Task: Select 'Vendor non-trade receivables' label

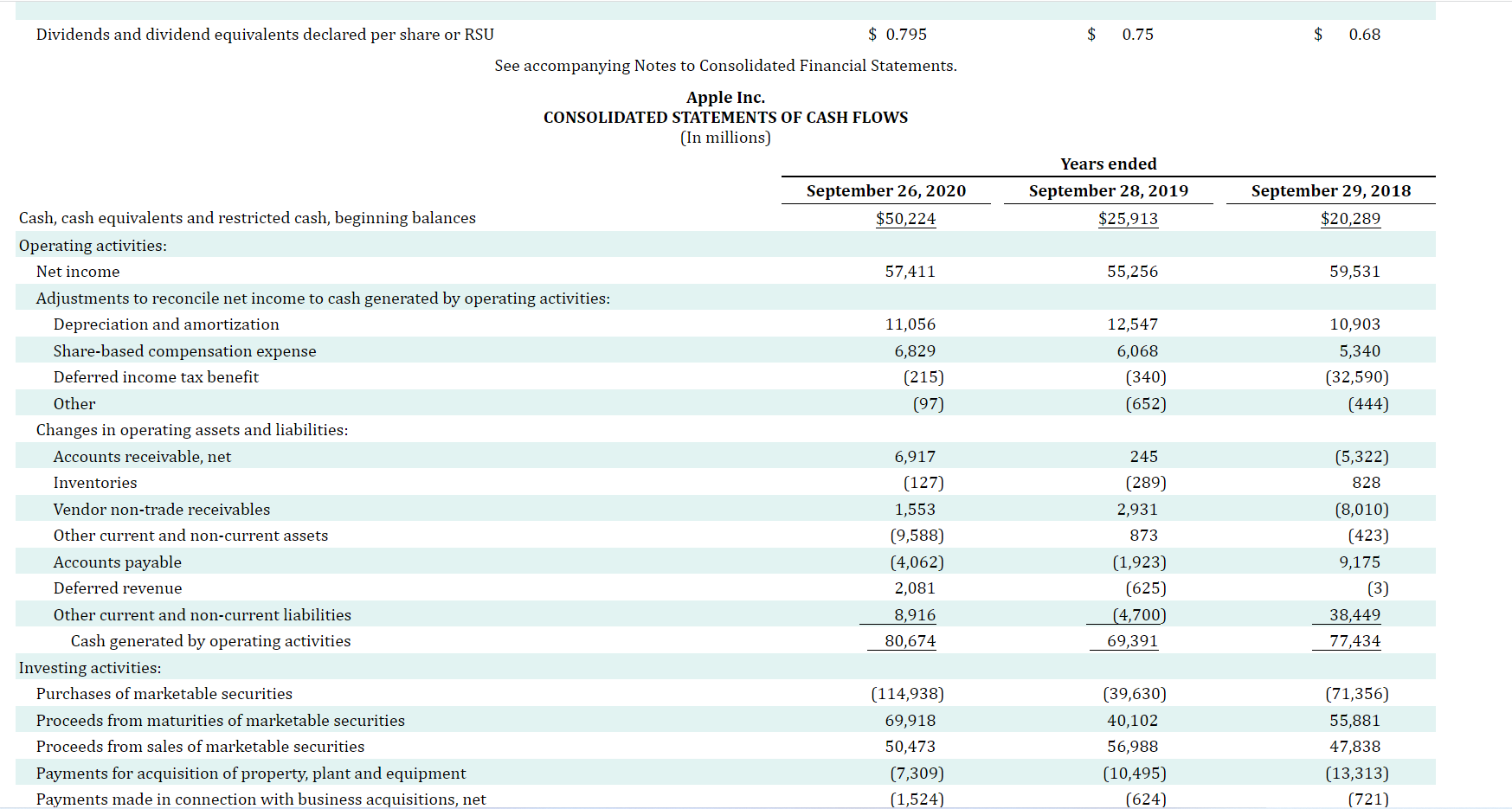Action: (162, 510)
